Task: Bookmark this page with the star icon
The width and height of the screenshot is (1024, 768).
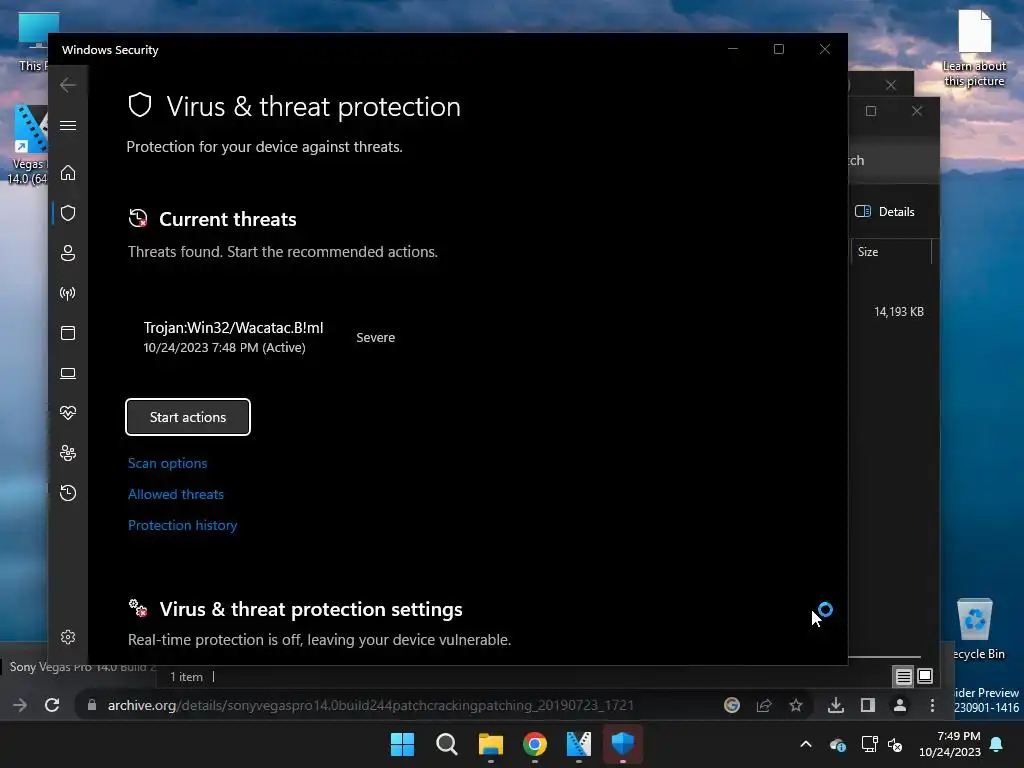Action: (795, 705)
